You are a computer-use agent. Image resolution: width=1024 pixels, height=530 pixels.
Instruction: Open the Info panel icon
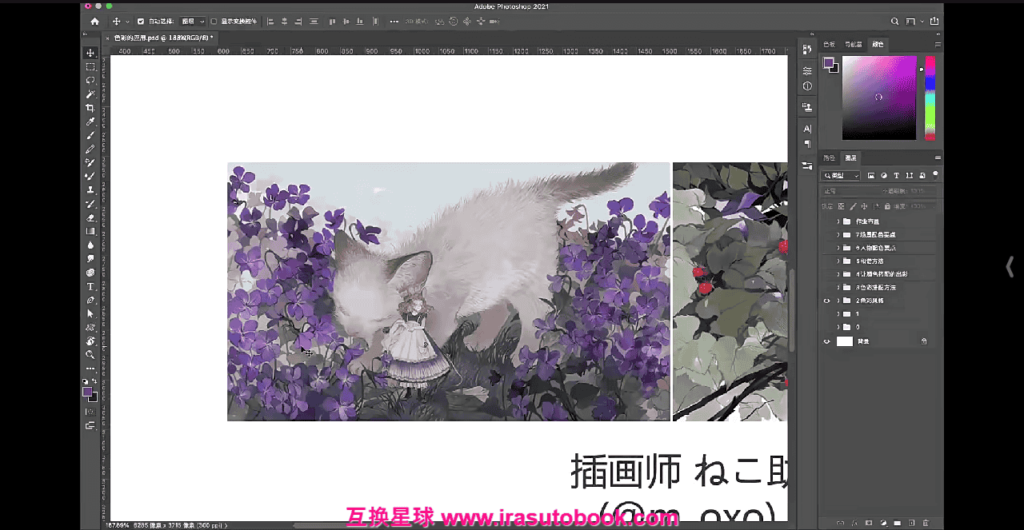pos(807,86)
